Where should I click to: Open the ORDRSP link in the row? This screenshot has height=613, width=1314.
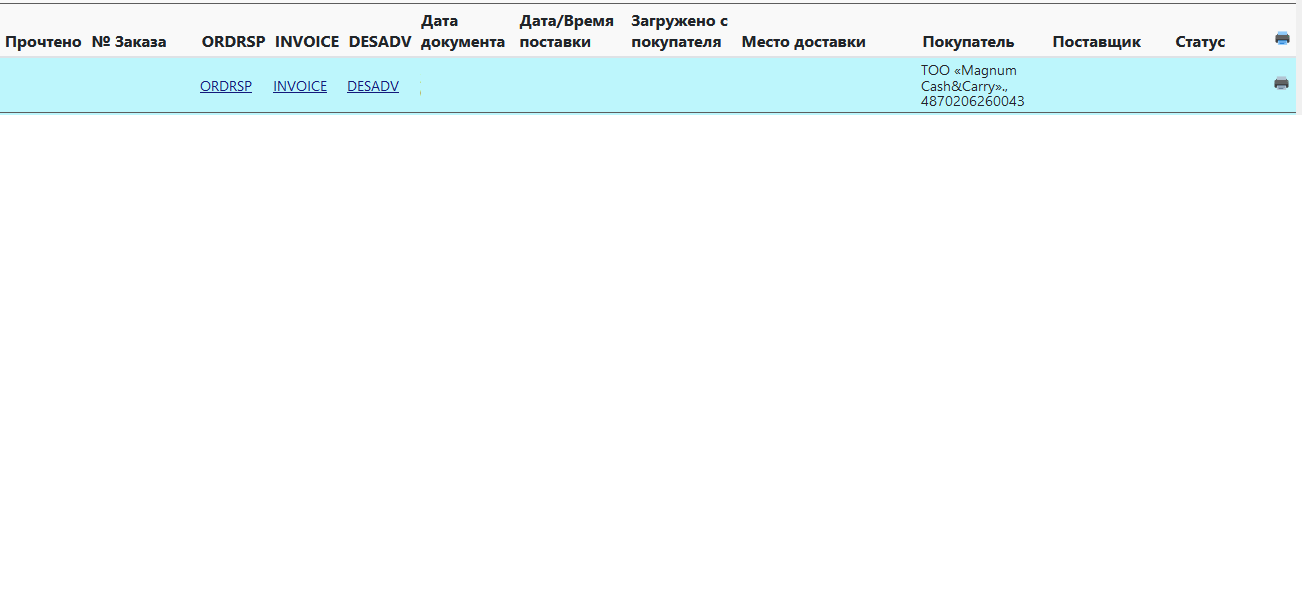226,87
